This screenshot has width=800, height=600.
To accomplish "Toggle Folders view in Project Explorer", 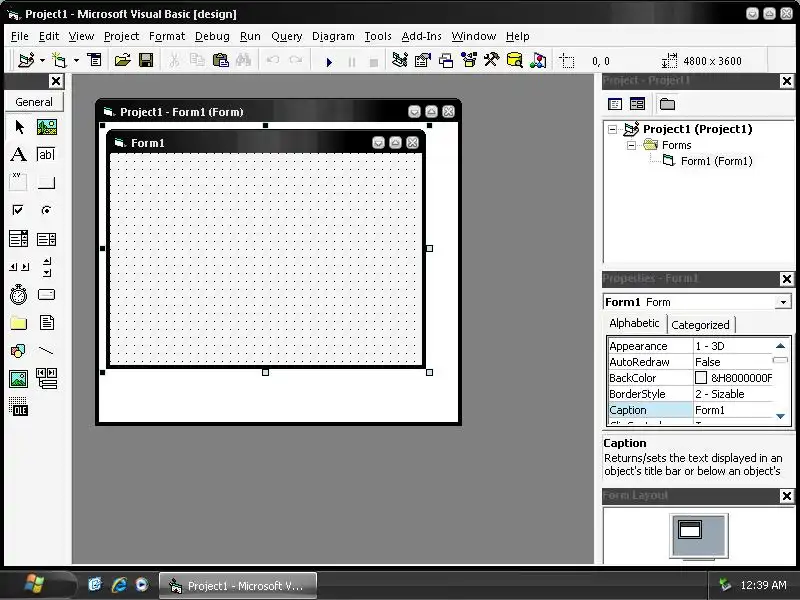I will 667,104.
